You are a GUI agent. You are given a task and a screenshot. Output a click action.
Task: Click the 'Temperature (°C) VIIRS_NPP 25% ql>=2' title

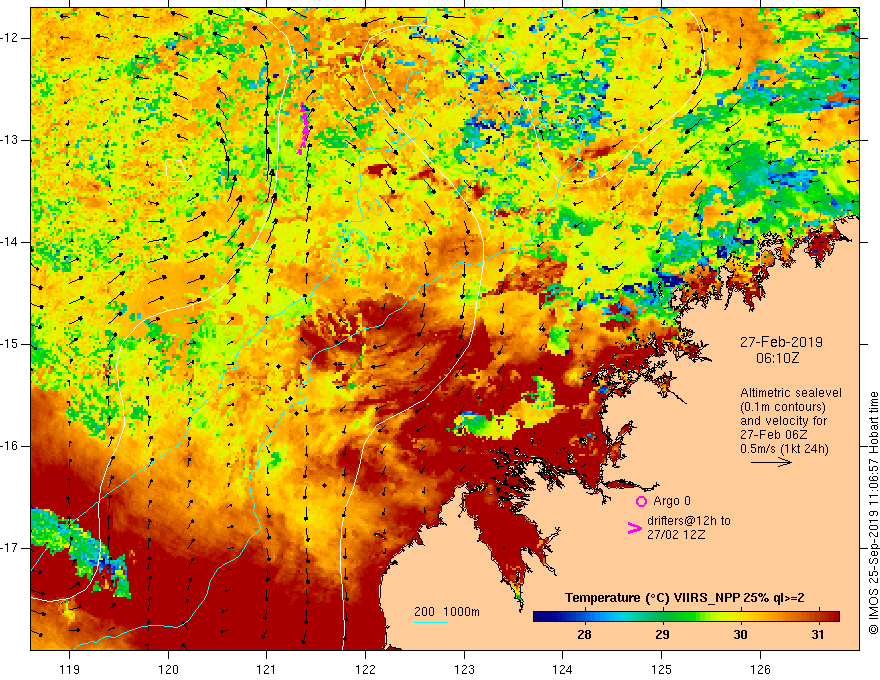[684, 598]
